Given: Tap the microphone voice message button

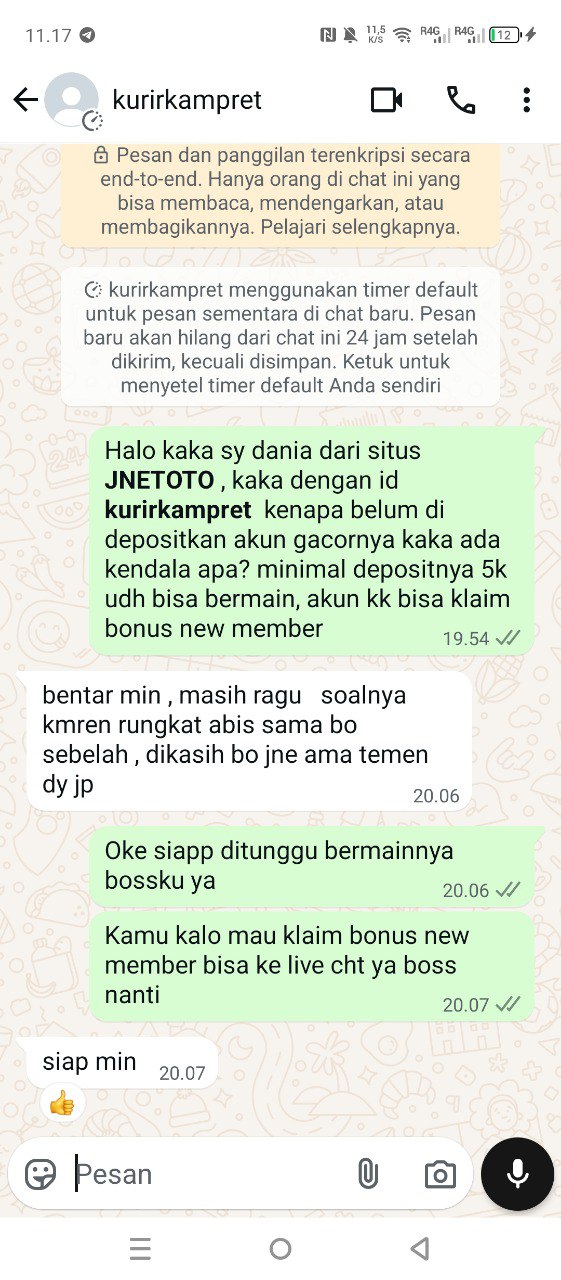Looking at the screenshot, I should point(517,1174).
